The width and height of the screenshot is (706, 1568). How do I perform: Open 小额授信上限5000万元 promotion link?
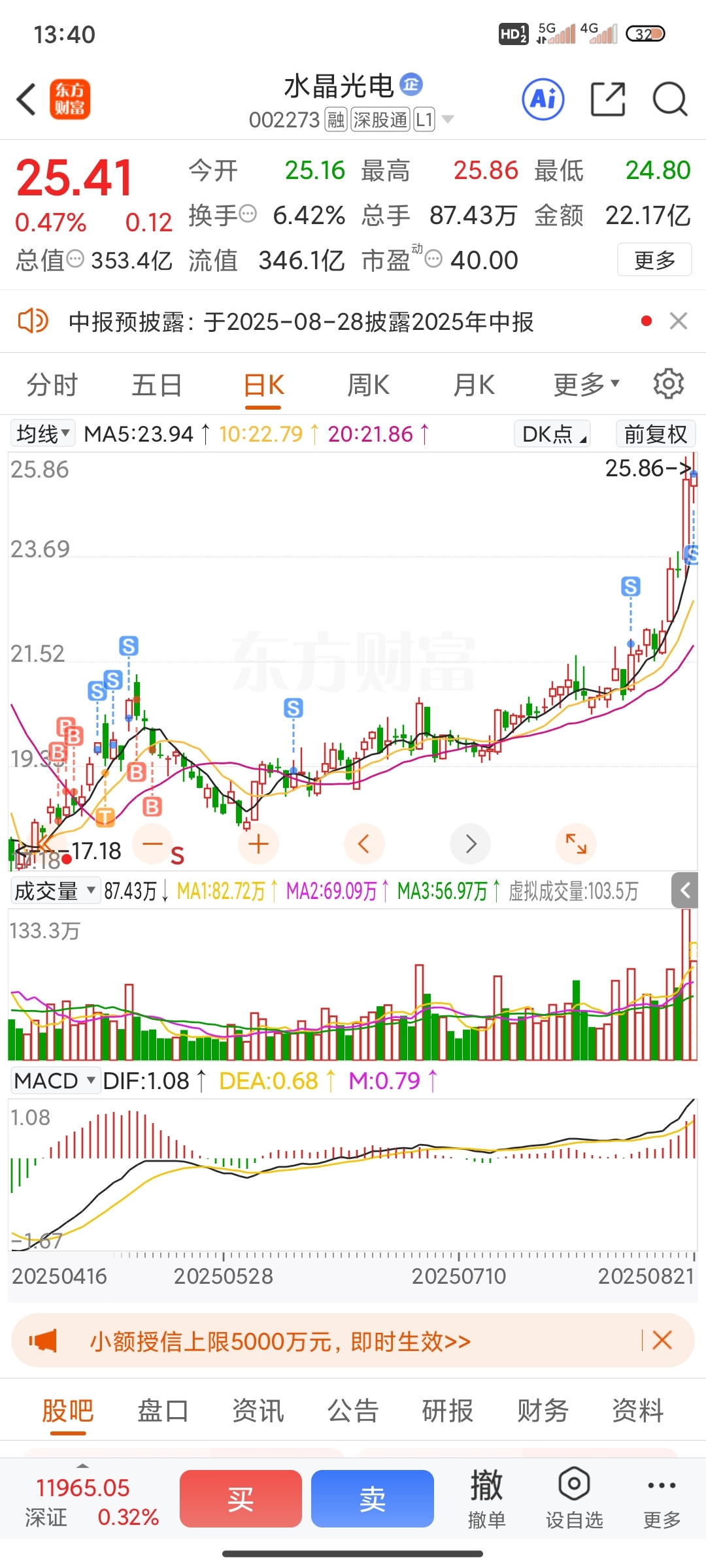pyautogui.click(x=280, y=1341)
